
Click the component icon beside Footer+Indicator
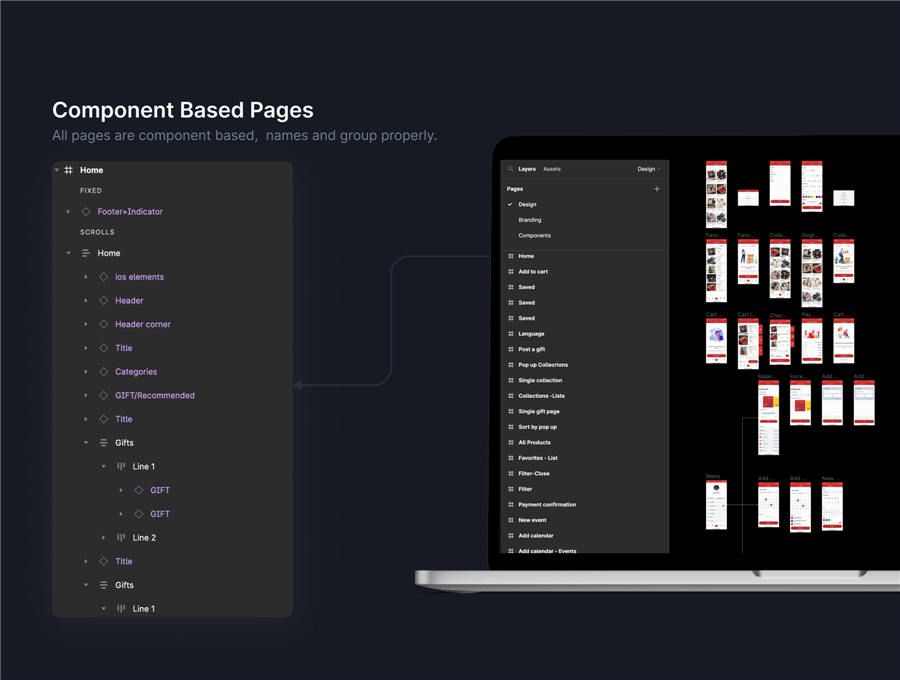pos(86,212)
